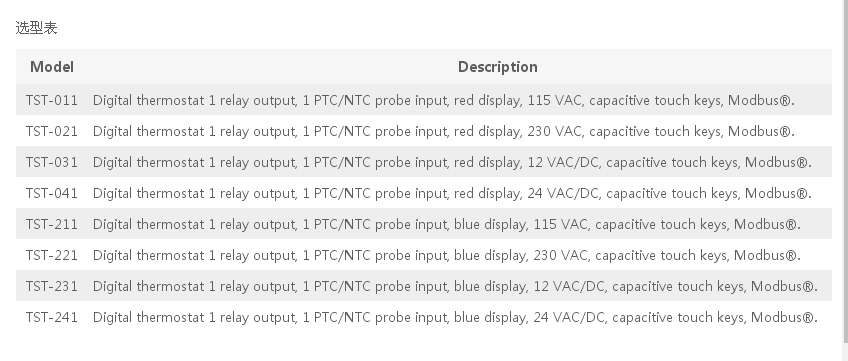Select the TST-241 model cell
Viewport: 848px width, 361px height.
[x=52, y=317]
